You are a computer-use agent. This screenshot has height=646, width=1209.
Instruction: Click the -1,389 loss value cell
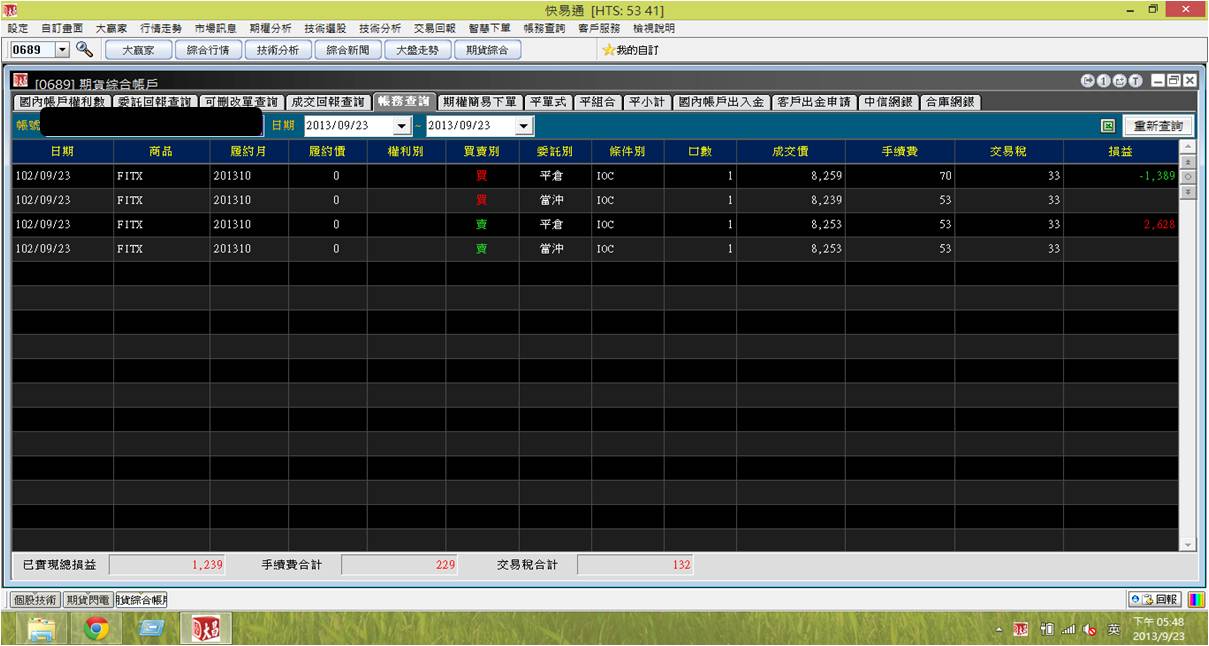point(1120,176)
